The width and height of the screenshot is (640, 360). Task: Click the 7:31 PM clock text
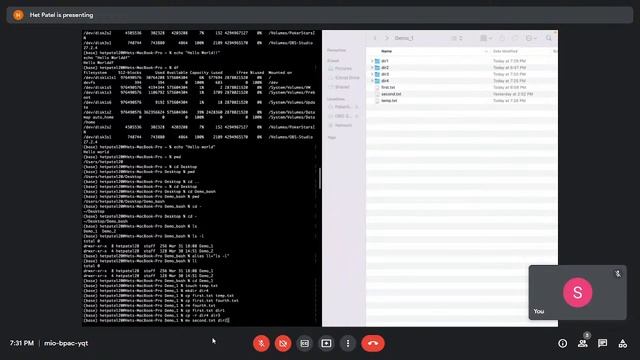(22, 343)
